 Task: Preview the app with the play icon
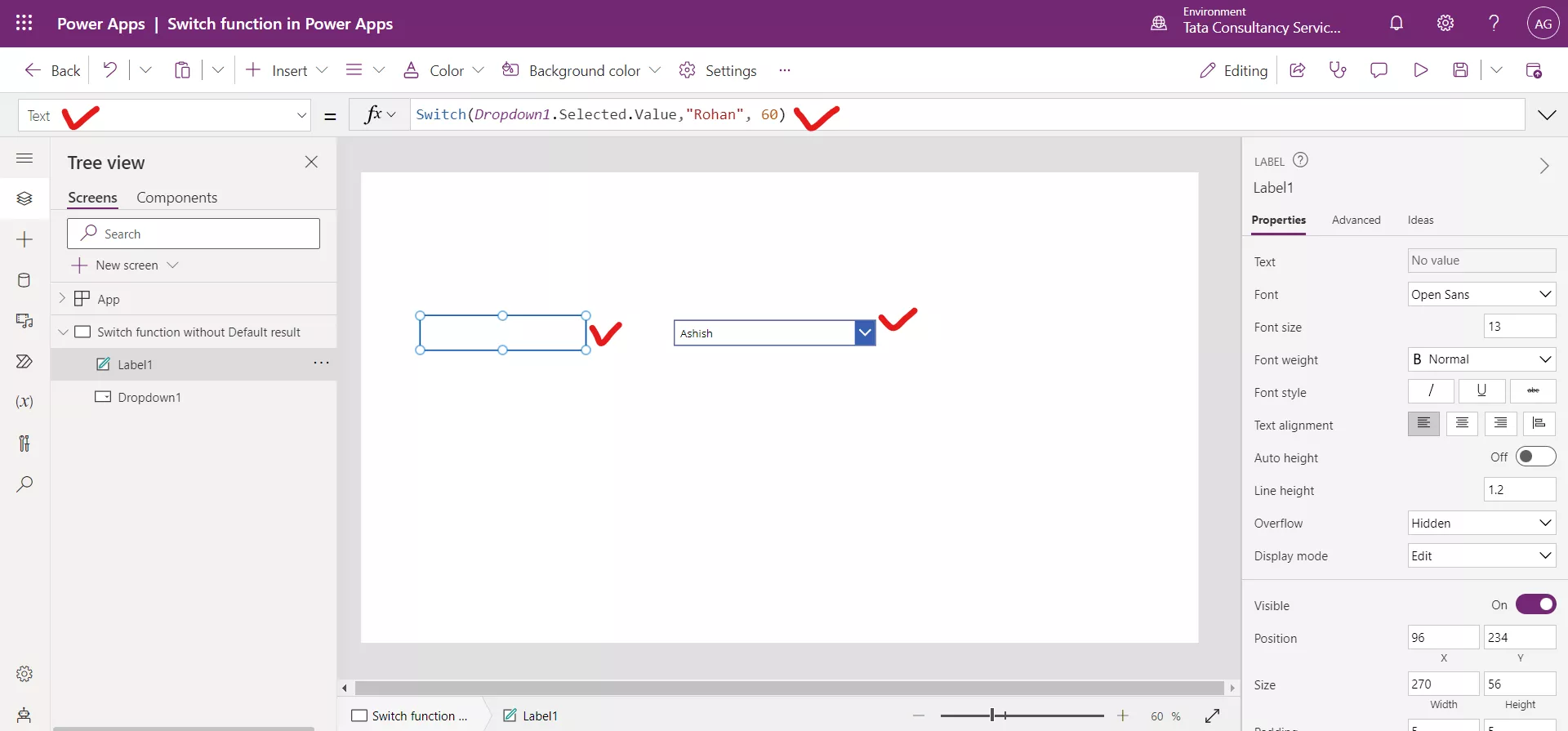point(1421,70)
